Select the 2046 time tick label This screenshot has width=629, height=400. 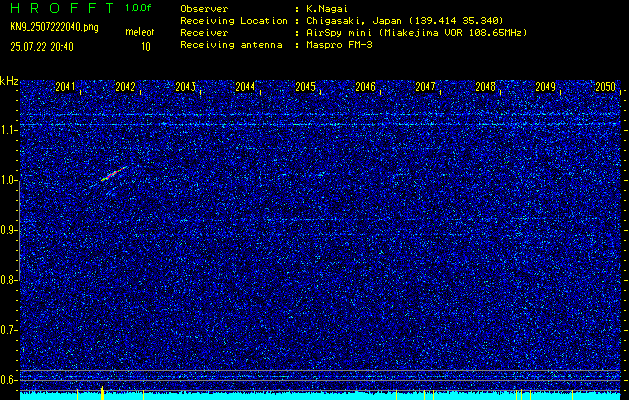click(x=365, y=87)
